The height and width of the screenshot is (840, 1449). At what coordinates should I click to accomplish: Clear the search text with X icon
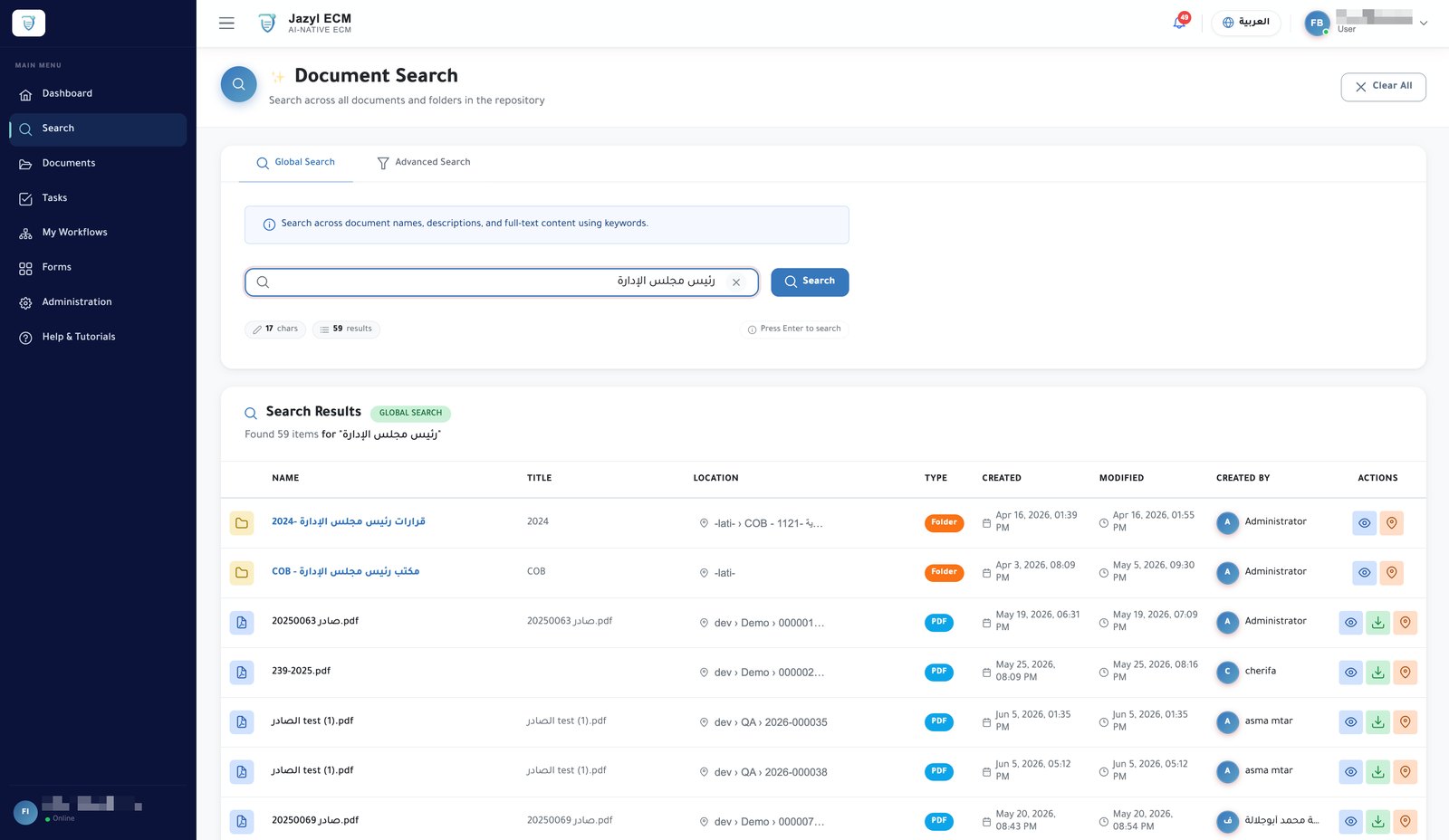pos(736,282)
